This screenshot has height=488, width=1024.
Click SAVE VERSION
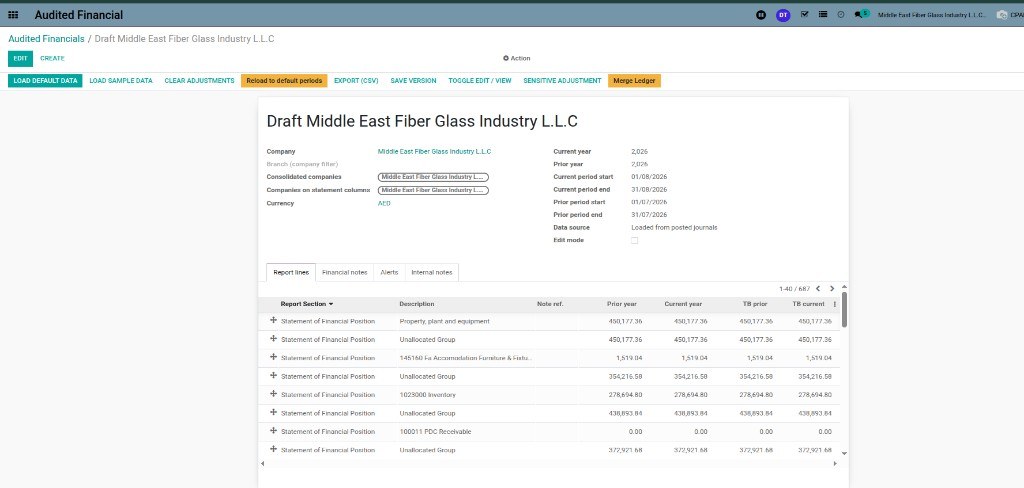point(413,81)
